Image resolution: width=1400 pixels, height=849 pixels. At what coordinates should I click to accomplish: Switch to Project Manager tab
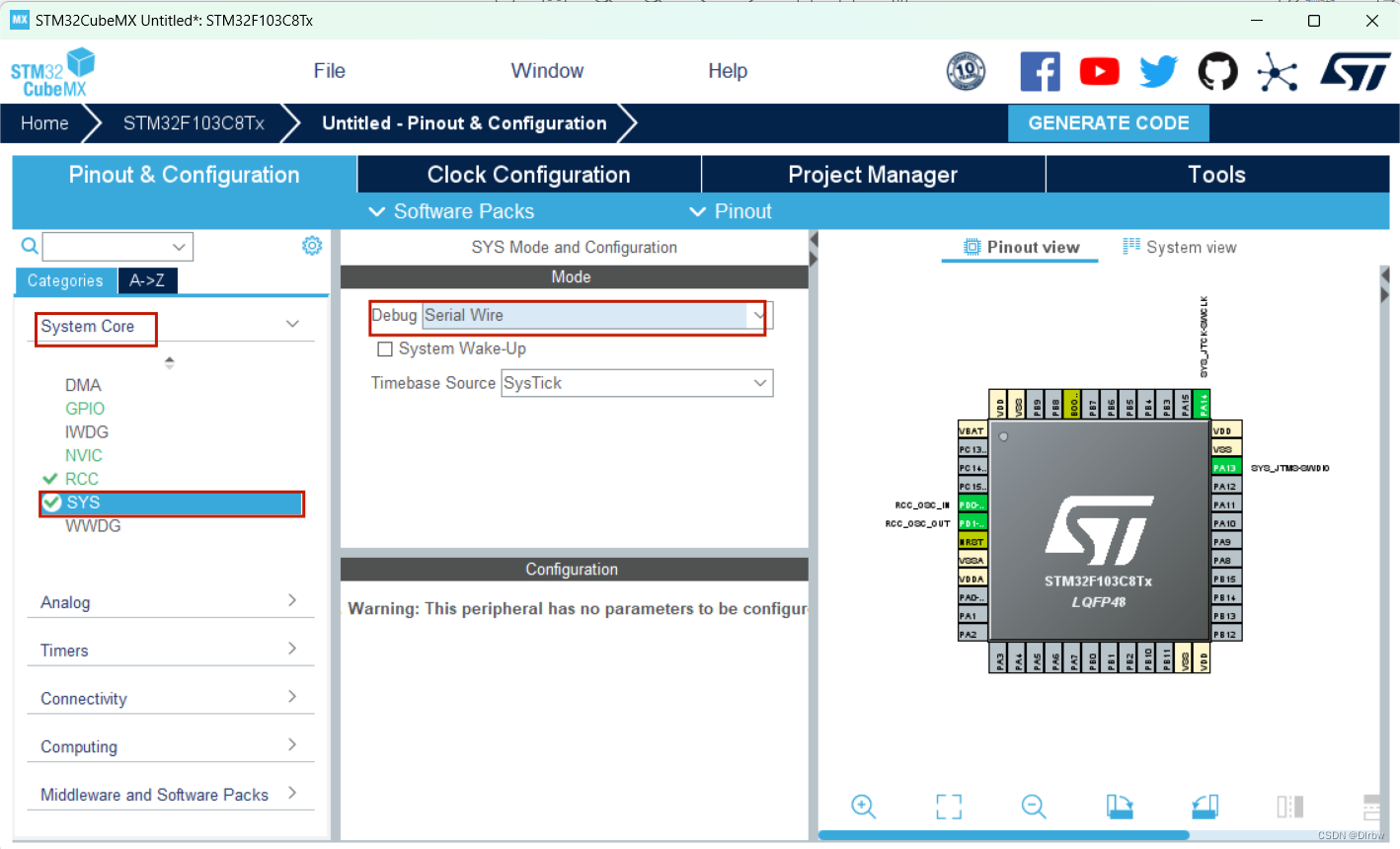(x=873, y=175)
